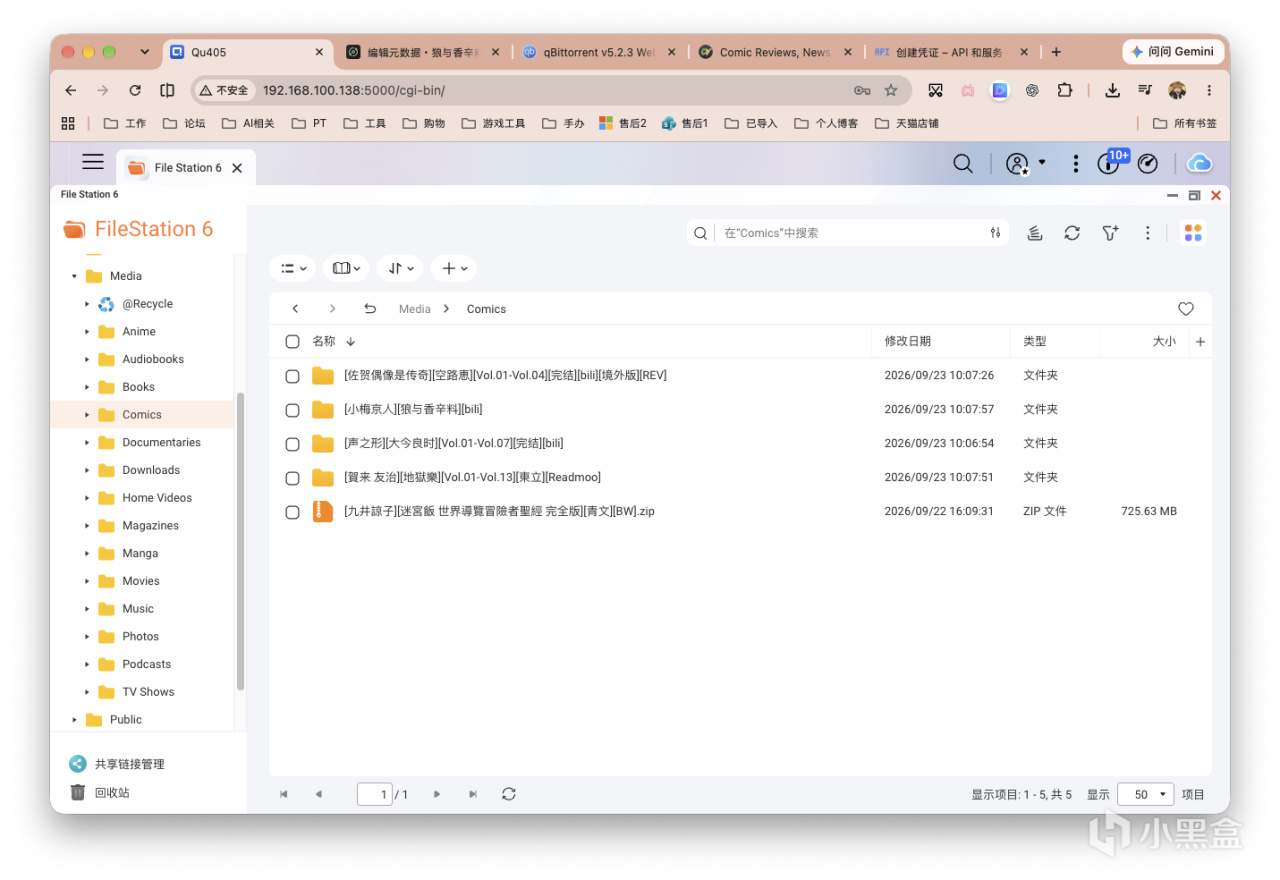Viewport: 1280px width, 880px height.
Task: Tick checkbox for 狼与香辛料 folder
Action: [292, 410]
